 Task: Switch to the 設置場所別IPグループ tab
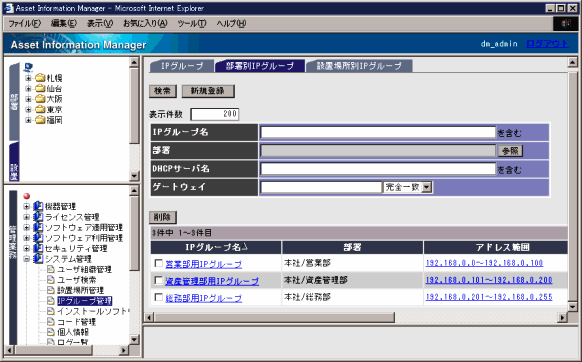[x=359, y=66]
